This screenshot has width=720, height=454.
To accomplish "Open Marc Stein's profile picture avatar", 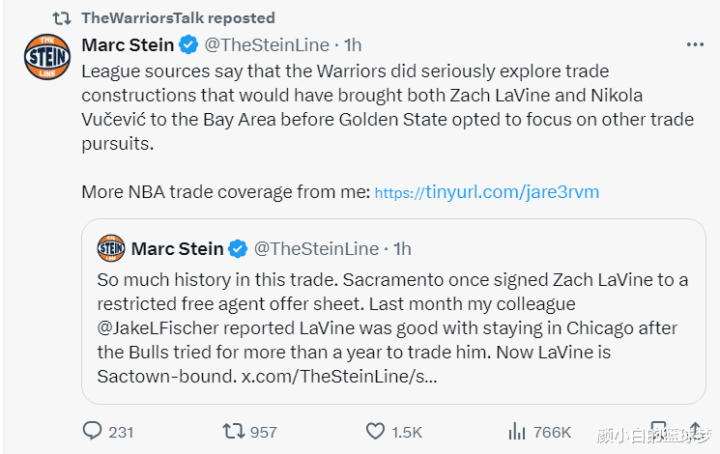I will (x=46, y=56).
